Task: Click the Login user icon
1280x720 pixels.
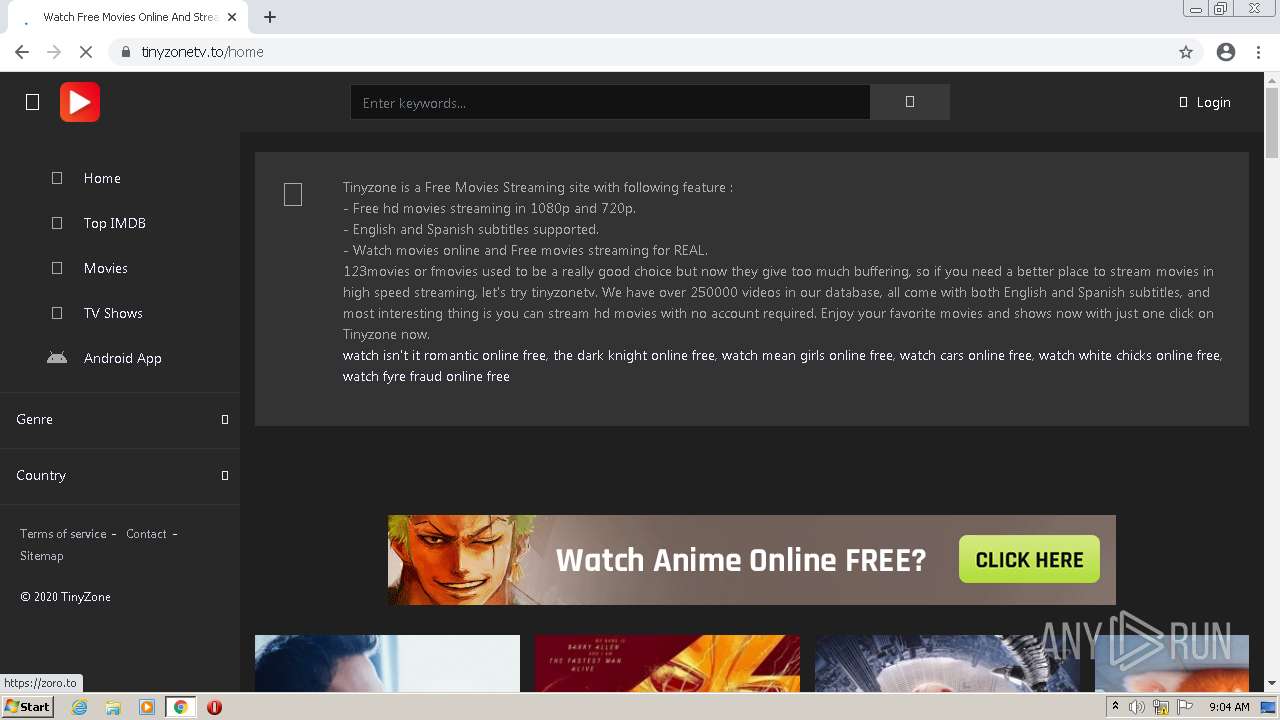Action: click(1183, 102)
